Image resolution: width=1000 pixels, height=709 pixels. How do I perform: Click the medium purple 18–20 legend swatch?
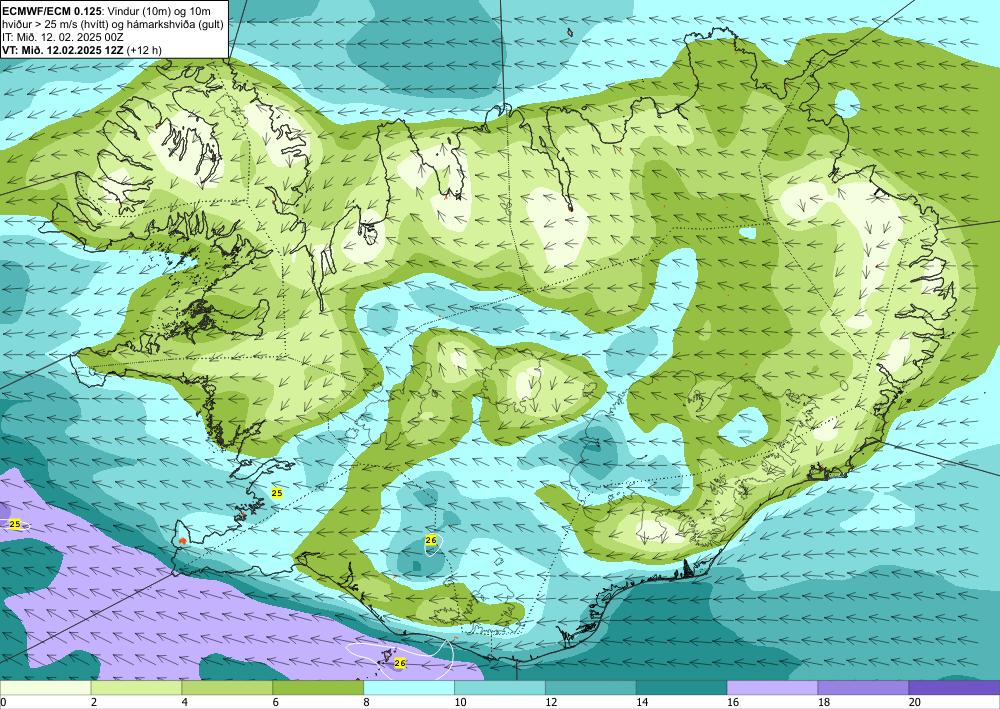pos(864,688)
